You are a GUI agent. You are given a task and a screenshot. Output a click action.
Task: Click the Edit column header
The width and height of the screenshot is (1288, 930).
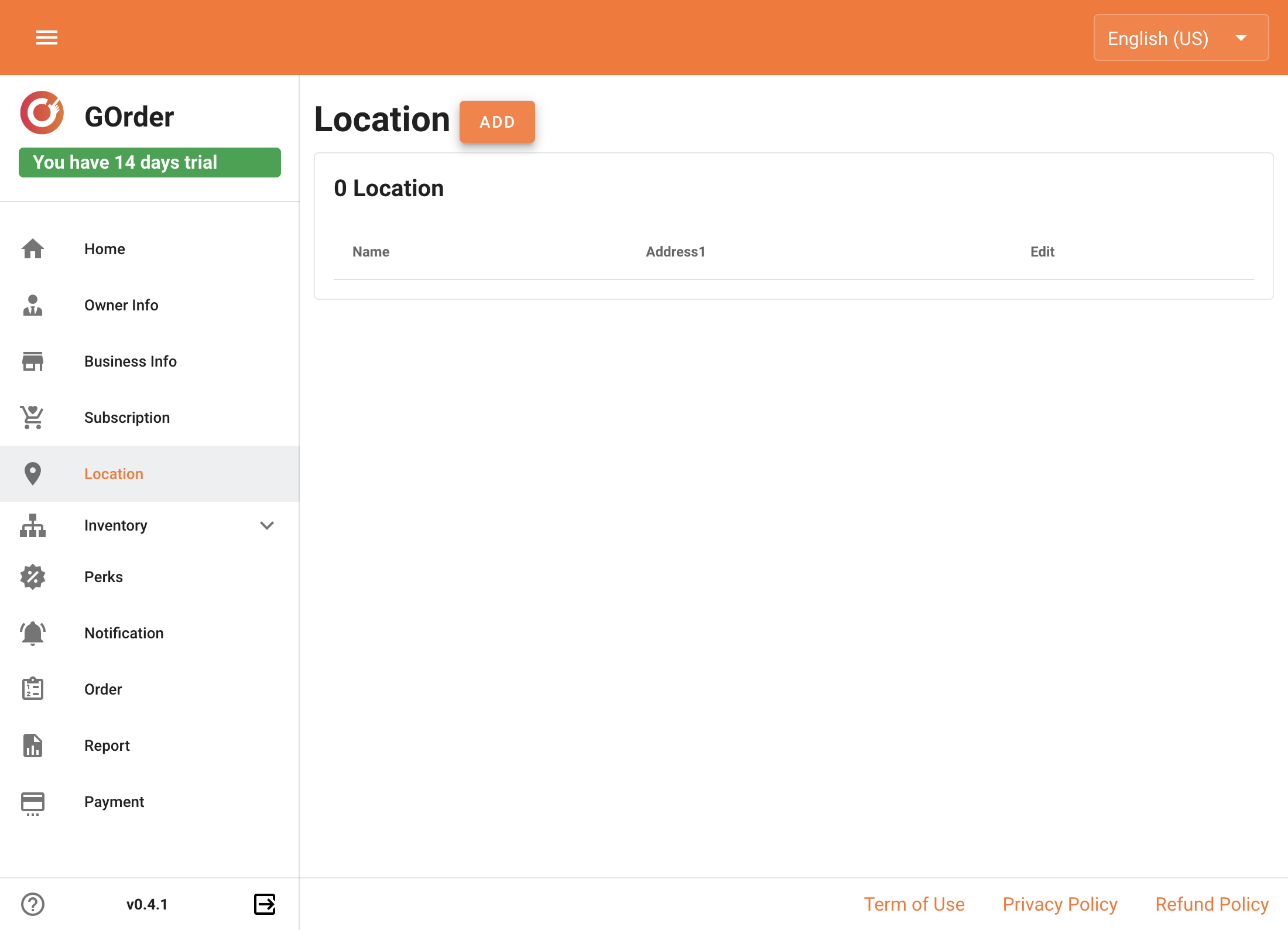[1042, 252]
